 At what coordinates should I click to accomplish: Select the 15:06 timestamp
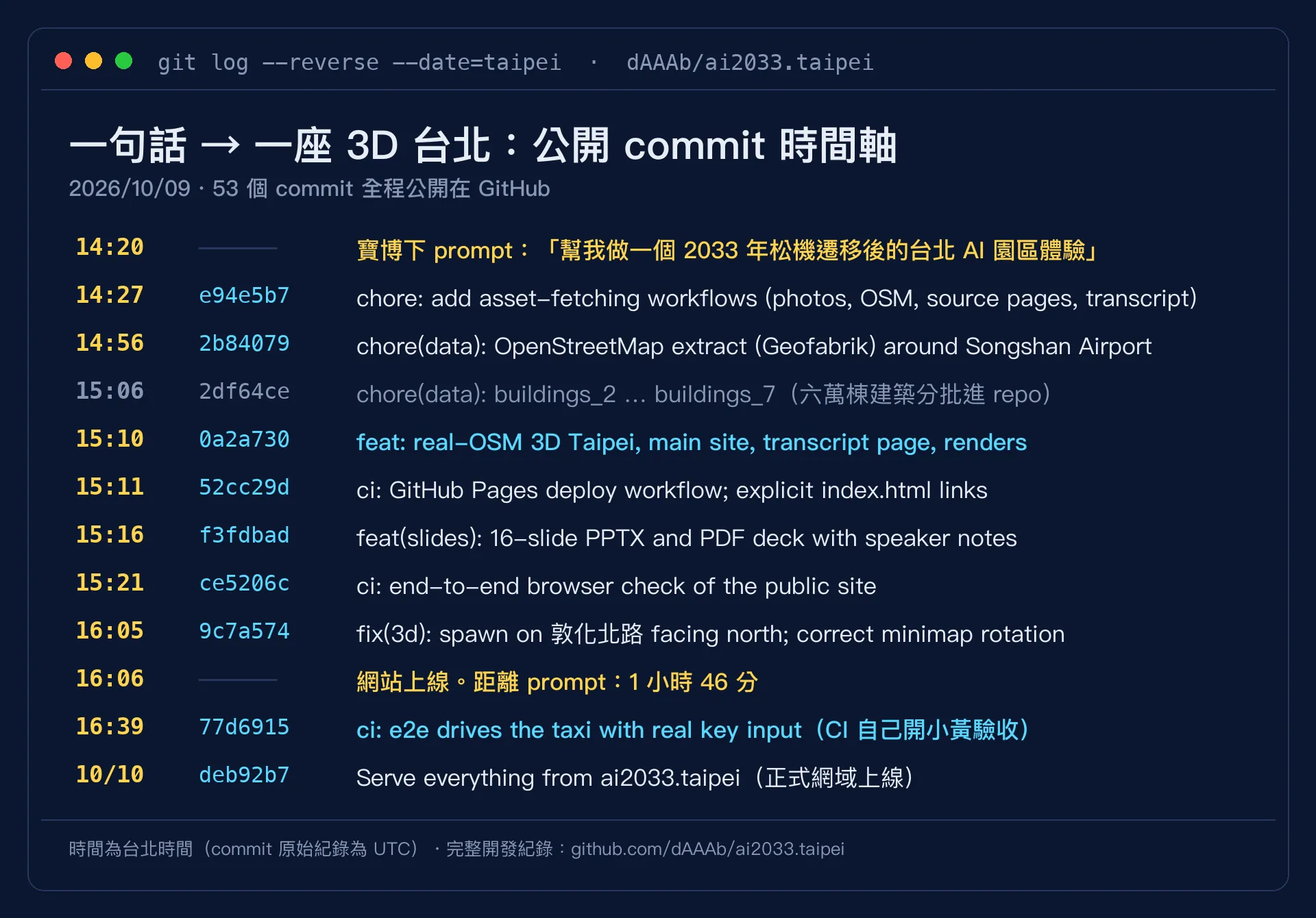tap(110, 391)
